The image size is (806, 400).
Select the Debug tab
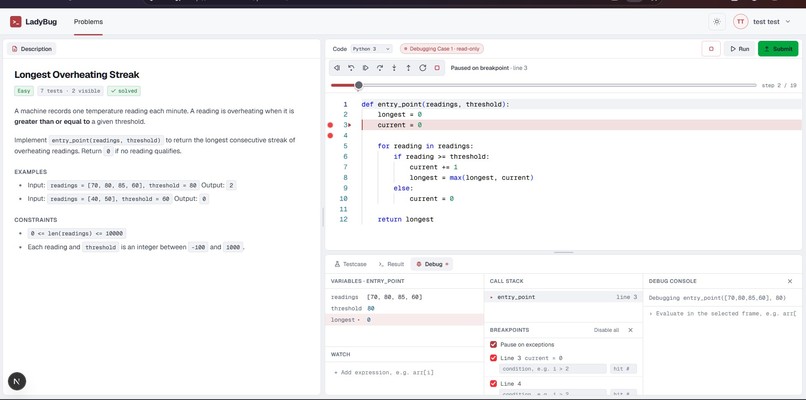[432, 264]
